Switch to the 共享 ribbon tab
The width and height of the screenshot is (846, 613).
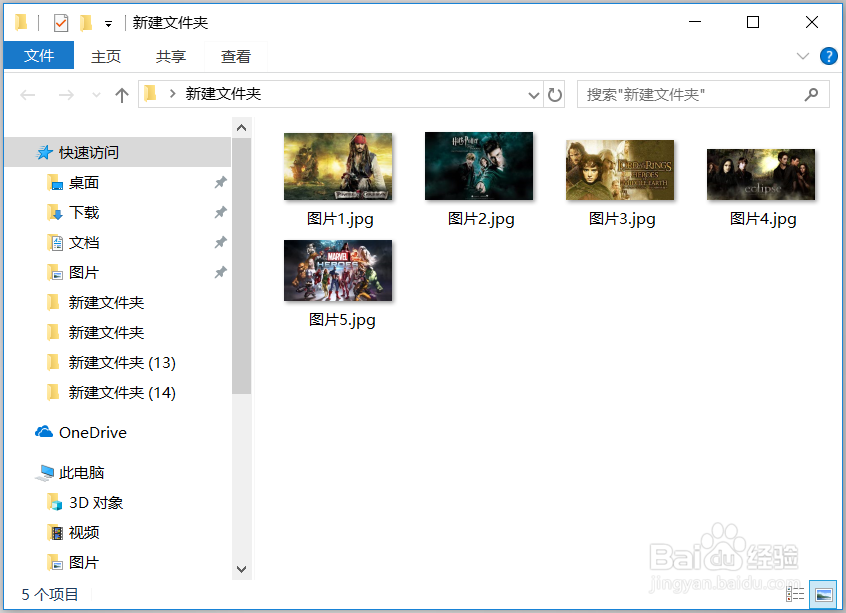171,56
